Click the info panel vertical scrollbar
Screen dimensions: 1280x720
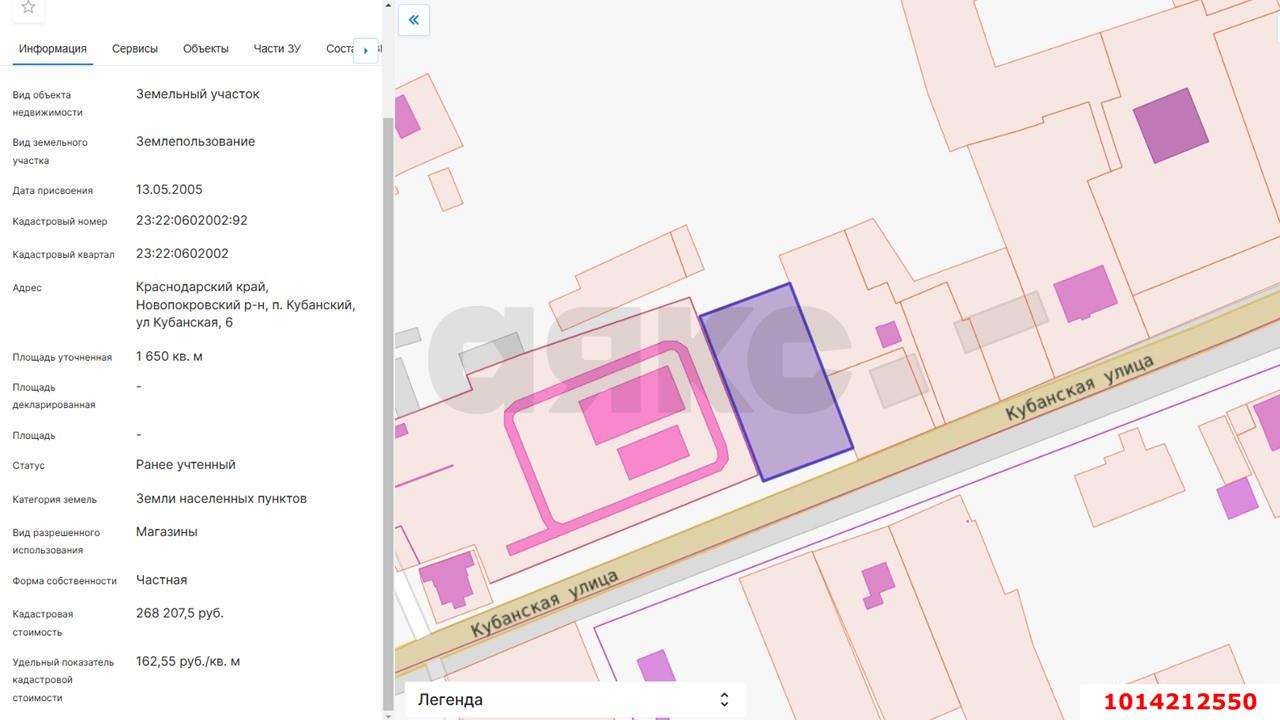(x=387, y=400)
